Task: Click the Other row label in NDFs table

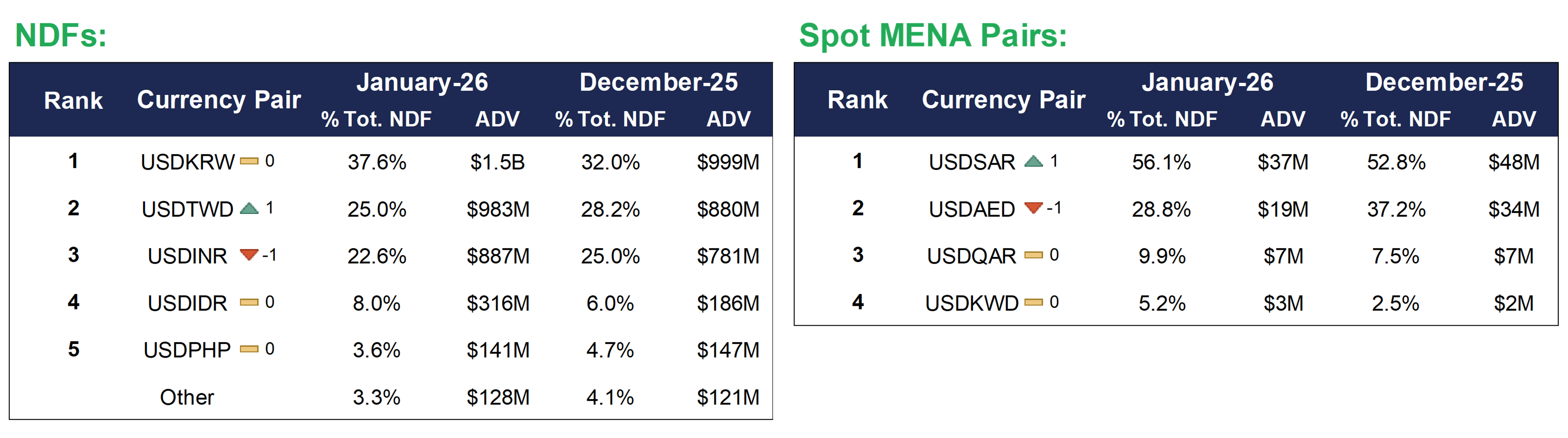Action: coord(187,397)
